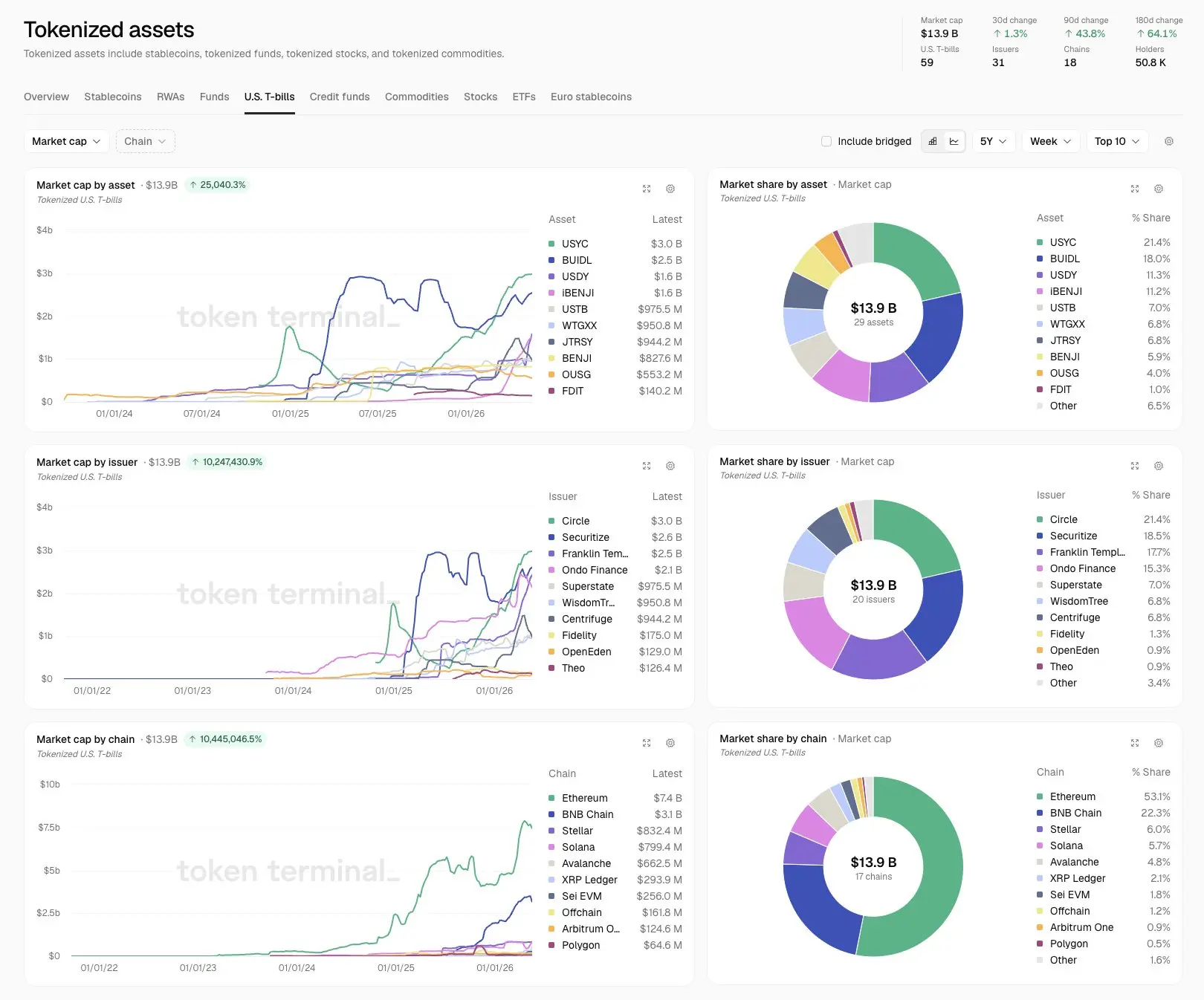Screen dimensions: 1204x1000
Task: Open settings for Market share by issuer chart
Action: pyautogui.click(x=1159, y=466)
